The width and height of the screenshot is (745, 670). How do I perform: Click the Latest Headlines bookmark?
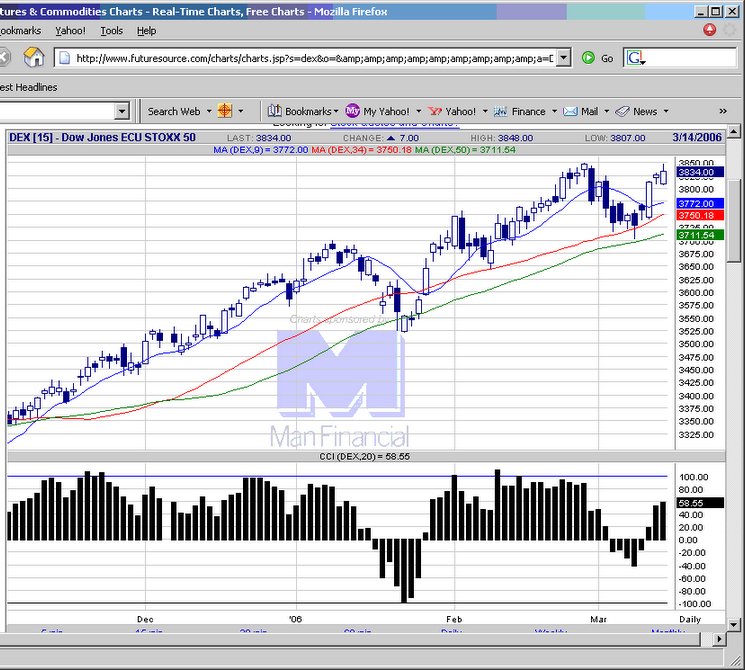29,87
